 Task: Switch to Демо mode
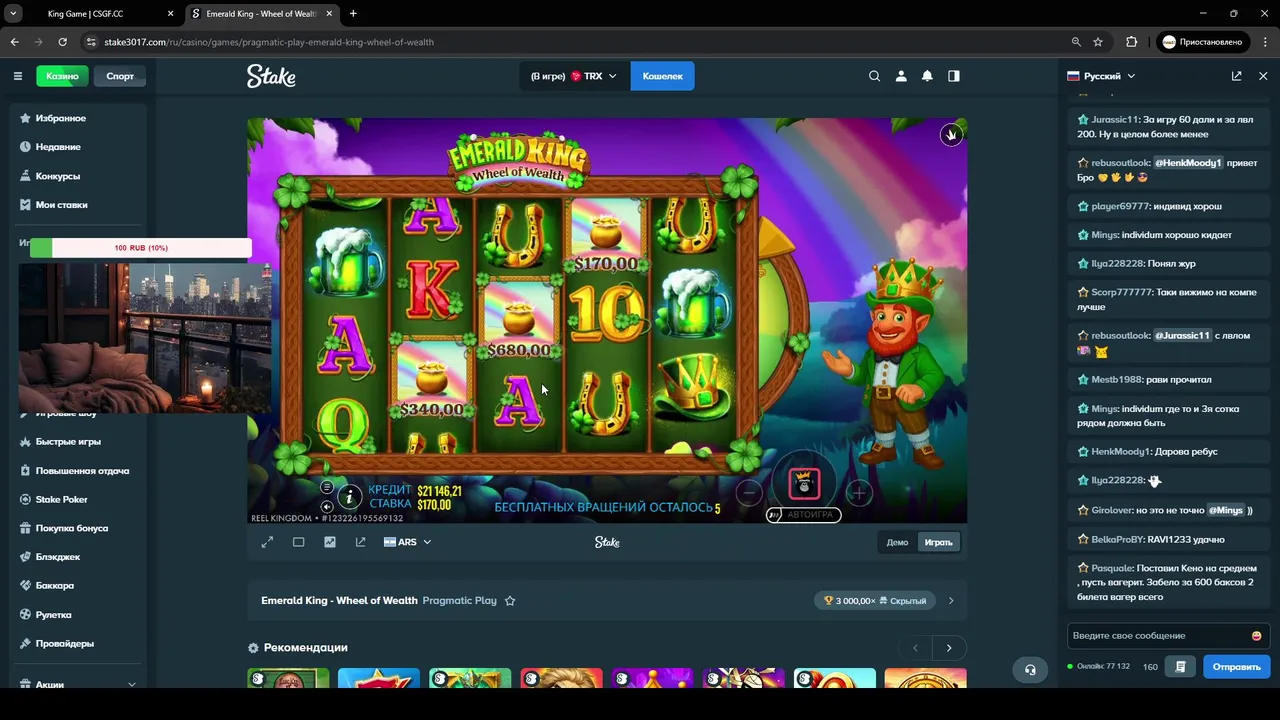tap(897, 542)
